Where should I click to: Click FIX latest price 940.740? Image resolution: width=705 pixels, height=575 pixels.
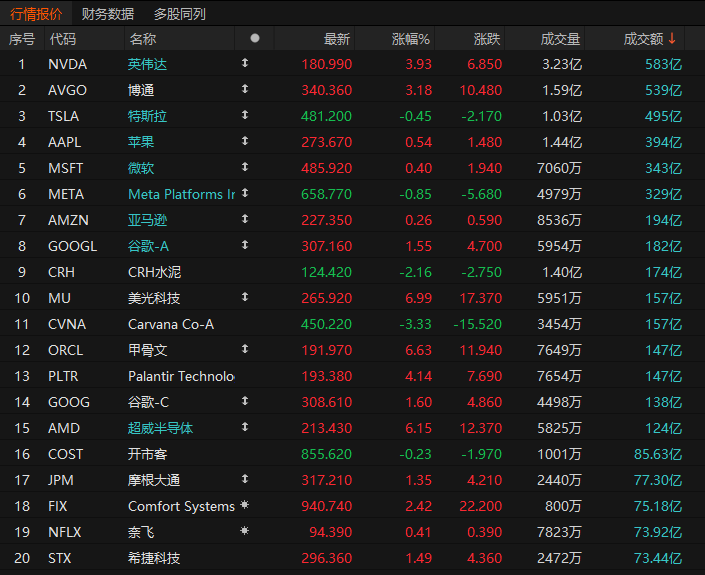coord(326,507)
